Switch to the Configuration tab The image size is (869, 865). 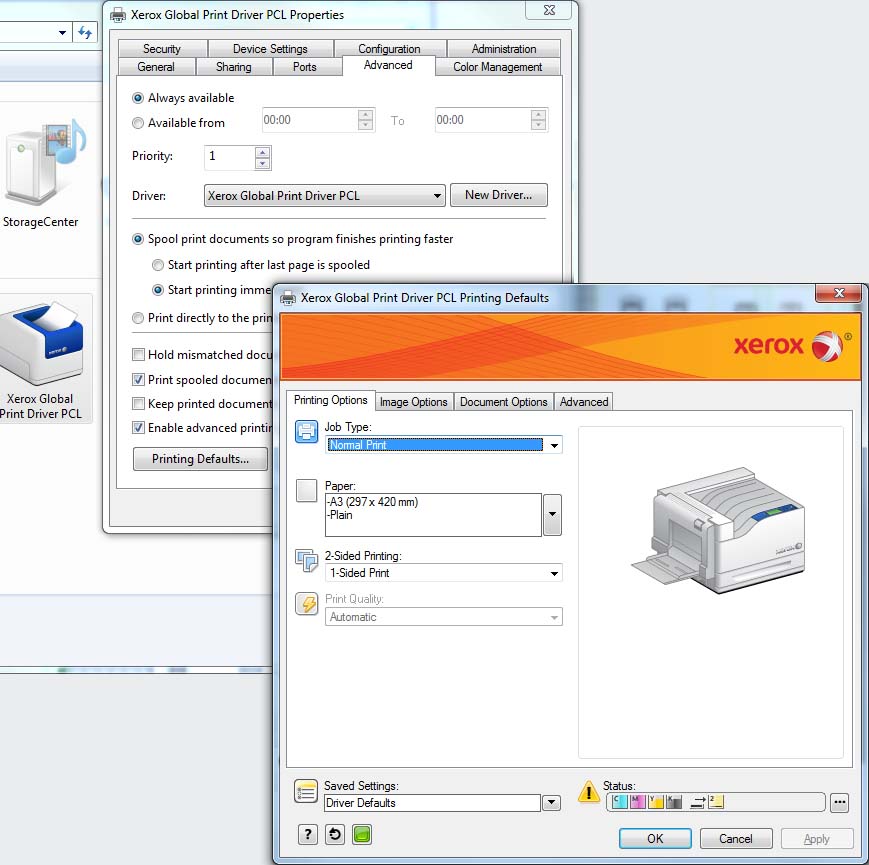(x=390, y=49)
